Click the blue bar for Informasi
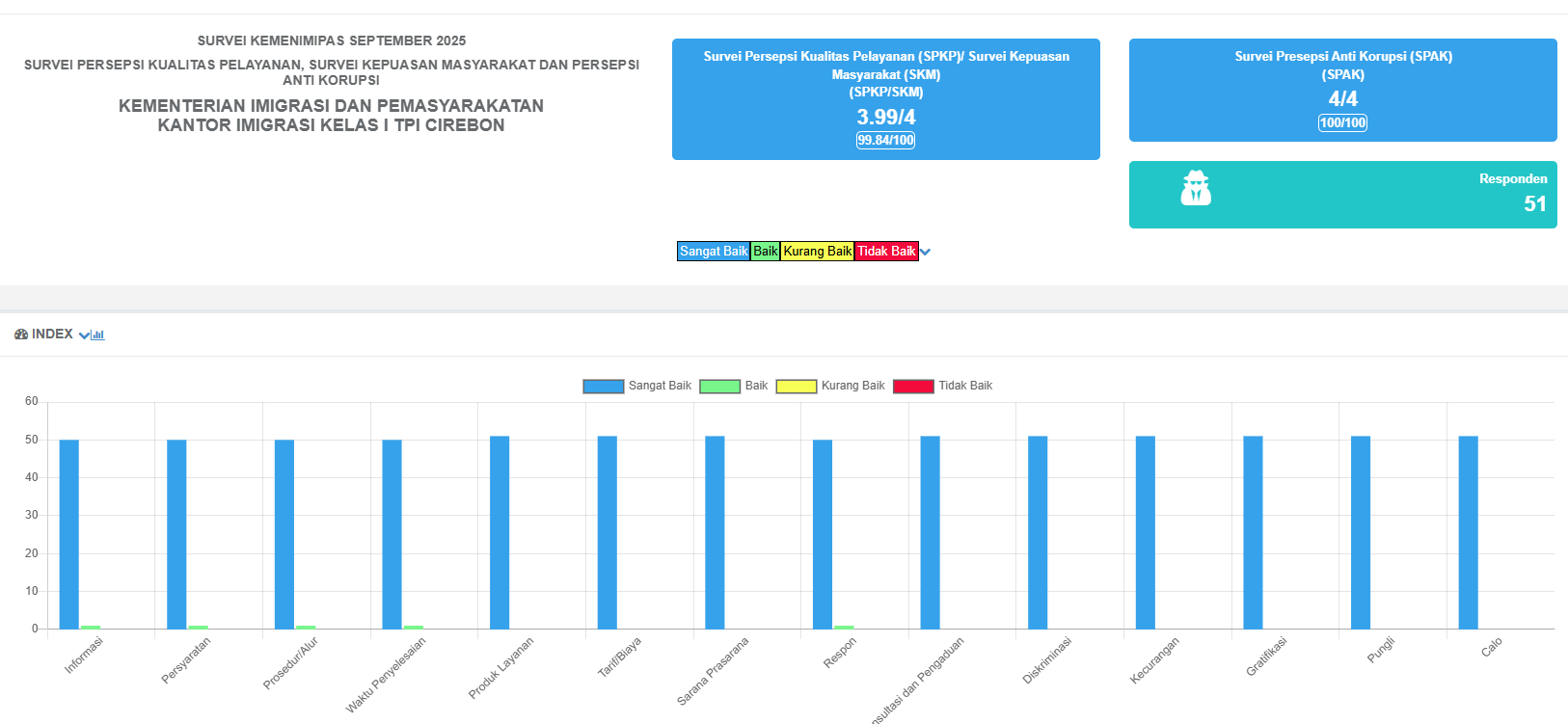The height and width of the screenshot is (724, 1568). coord(69,534)
